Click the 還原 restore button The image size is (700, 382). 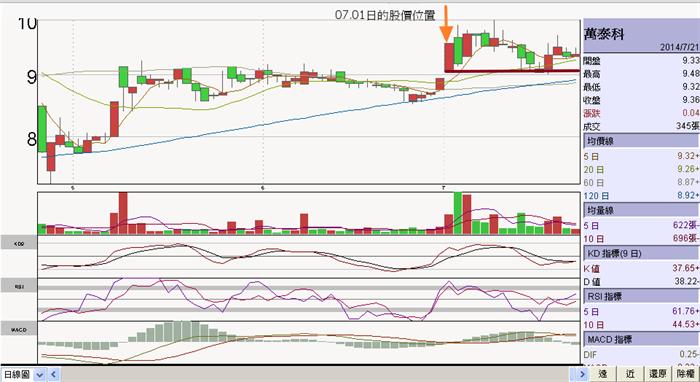(x=658, y=374)
